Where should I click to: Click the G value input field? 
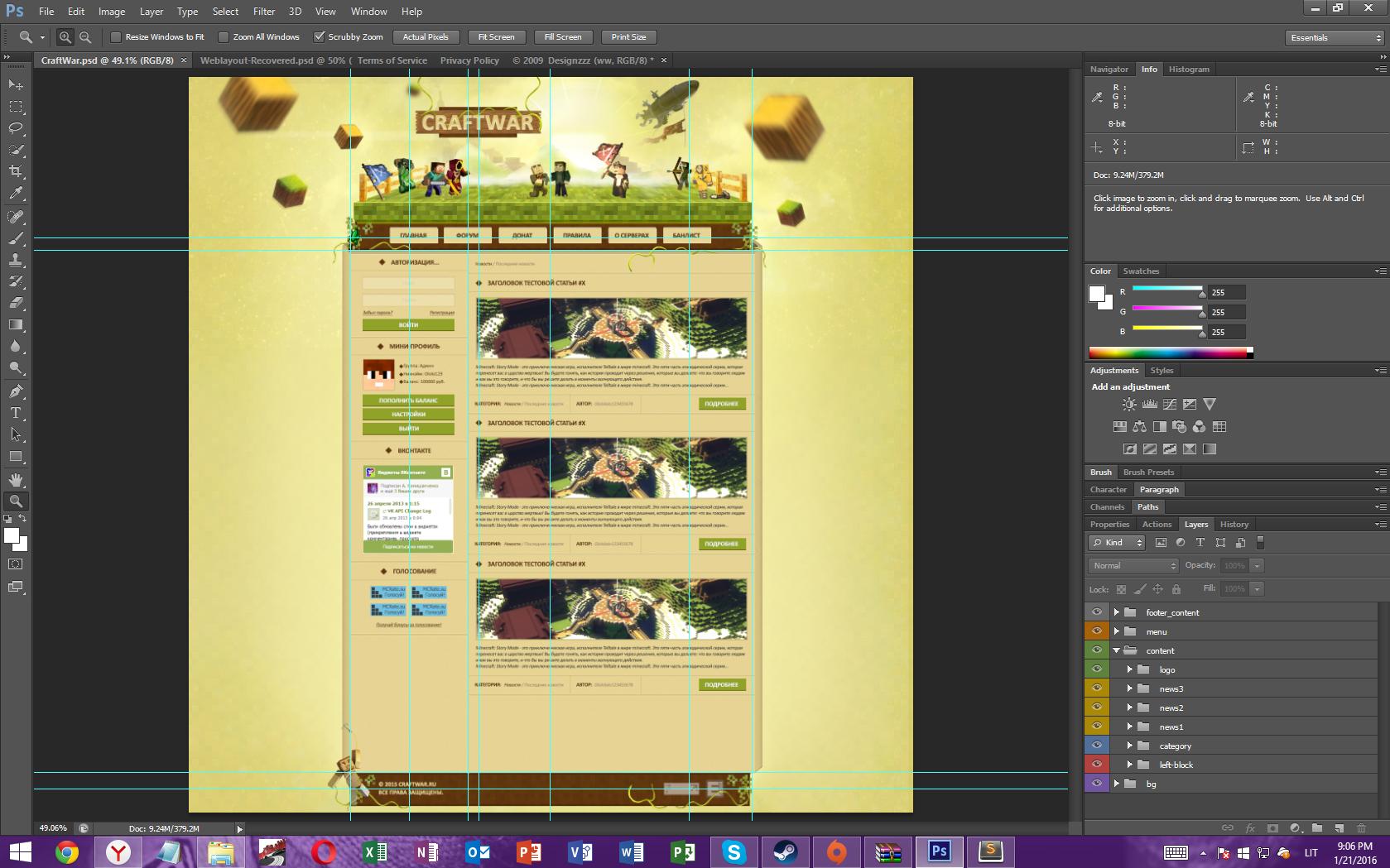point(1226,312)
